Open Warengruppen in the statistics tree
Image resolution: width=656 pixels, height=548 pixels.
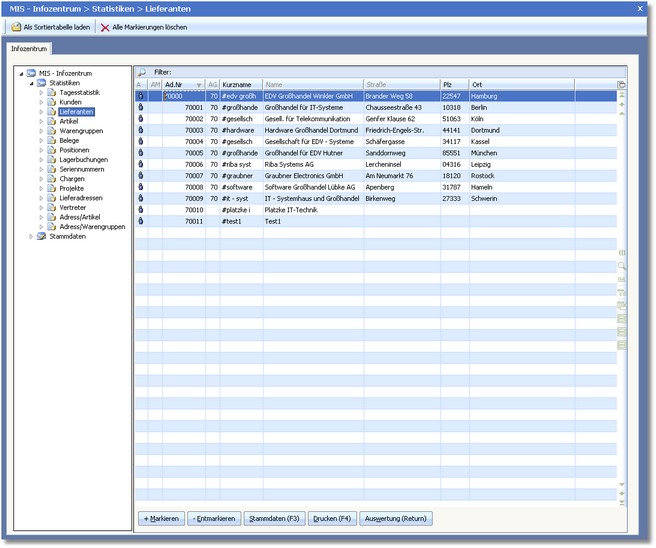(x=80, y=131)
